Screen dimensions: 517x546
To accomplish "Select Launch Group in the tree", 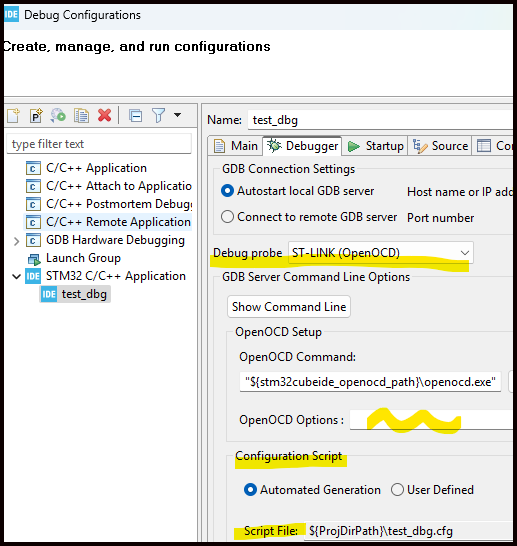I will [x=83, y=258].
